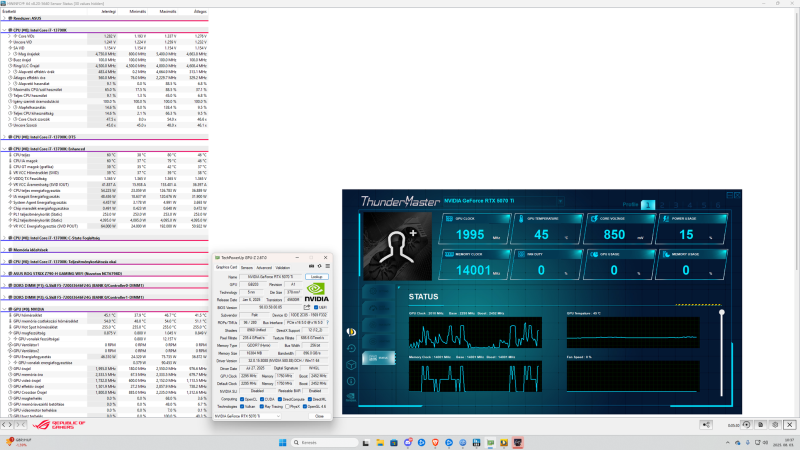Click the Close button in GPU-Z
Screen dimensions: 800x450
(319, 416)
